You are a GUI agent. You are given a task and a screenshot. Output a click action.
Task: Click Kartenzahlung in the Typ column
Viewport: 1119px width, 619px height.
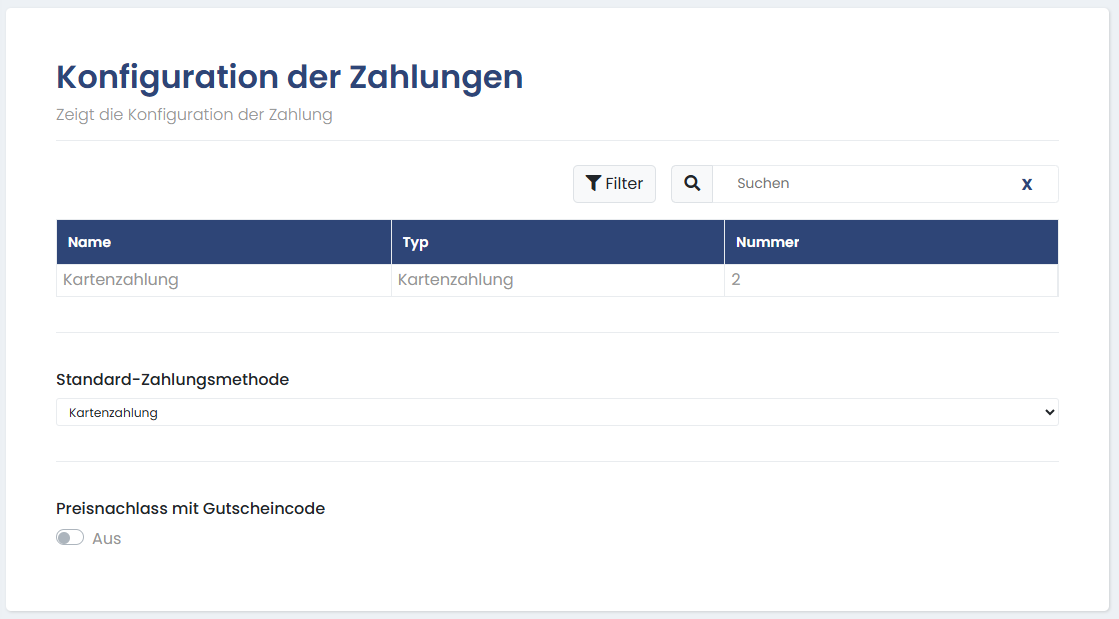455,280
